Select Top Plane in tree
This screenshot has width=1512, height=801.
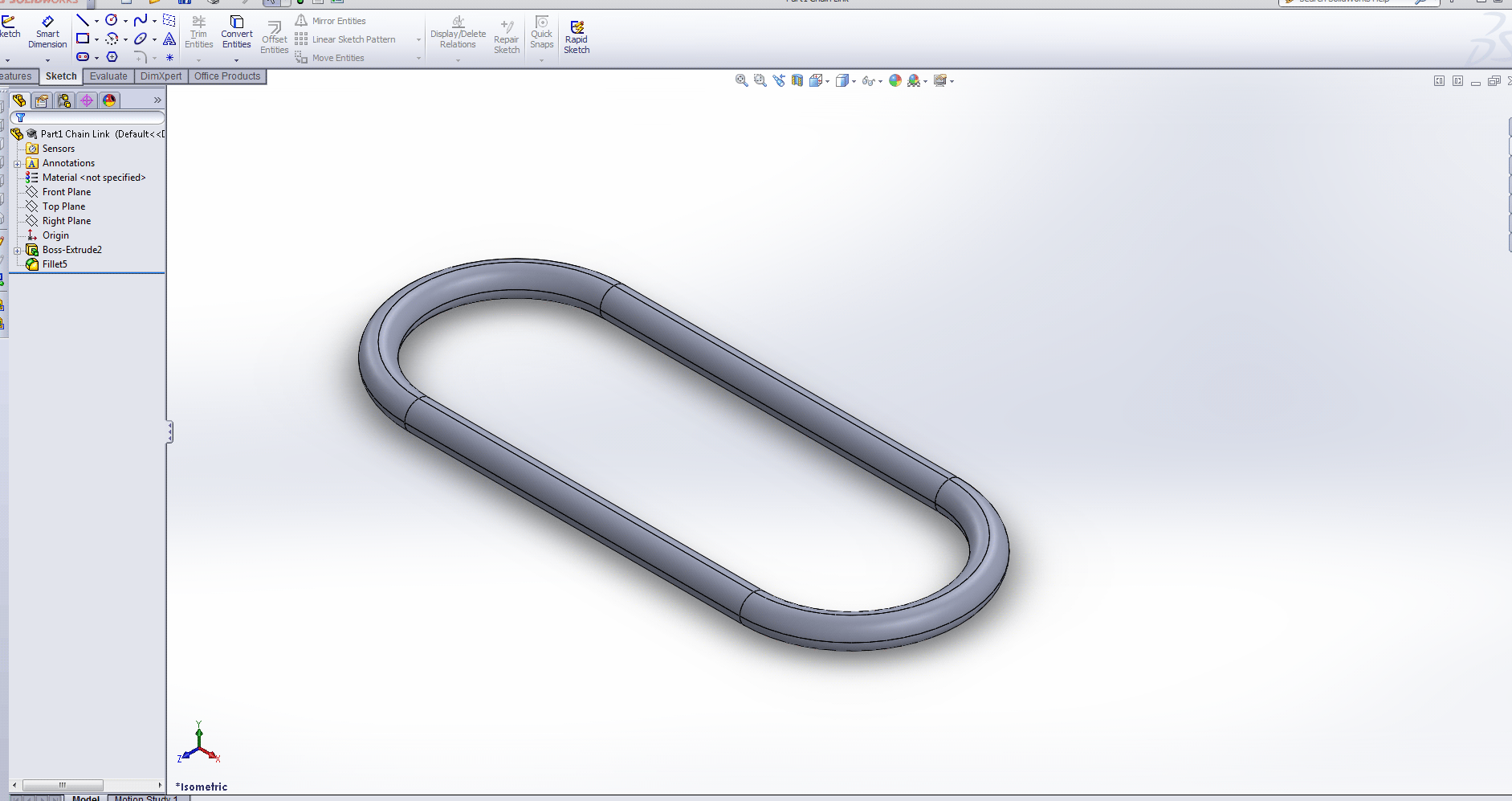[55, 206]
